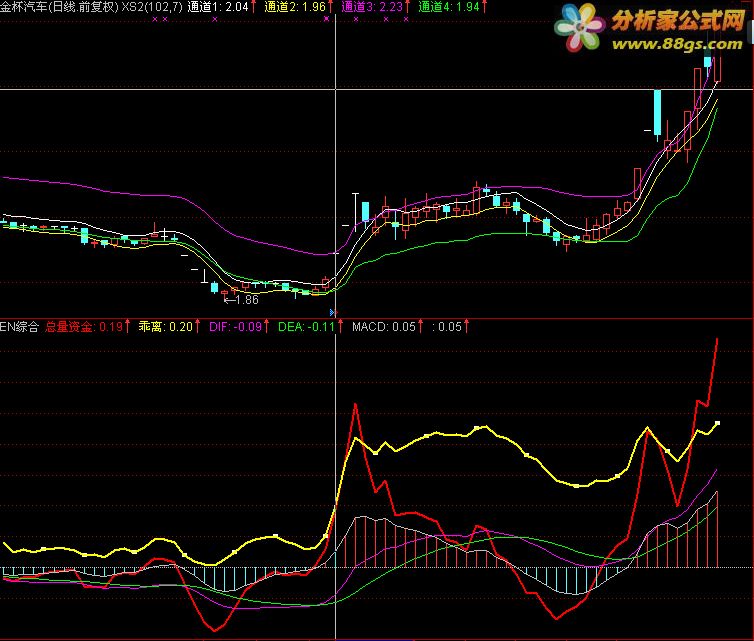Click the www.88gs.com link

(677, 45)
